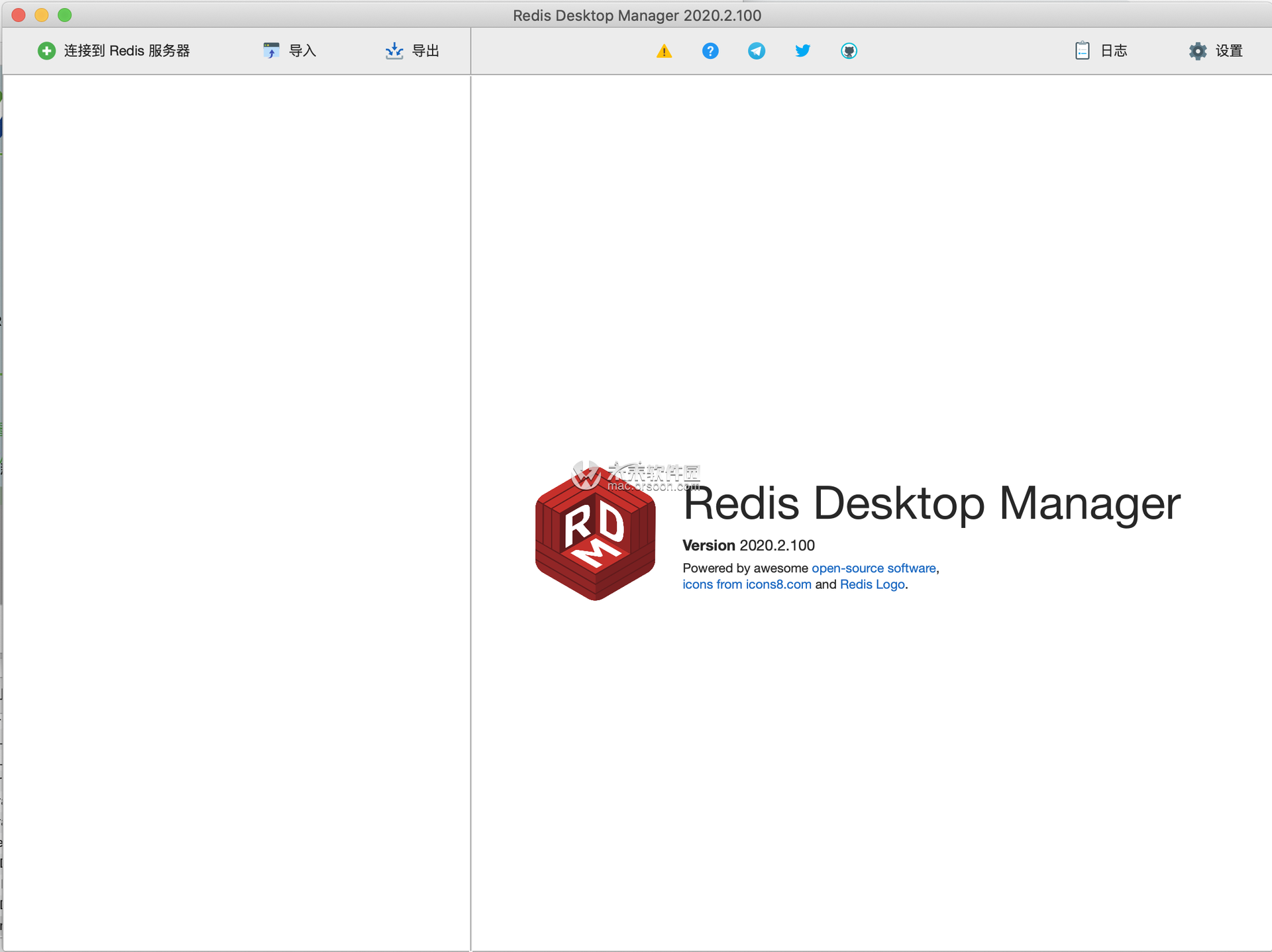
Task: Open the GitHub icon link
Action: (849, 51)
